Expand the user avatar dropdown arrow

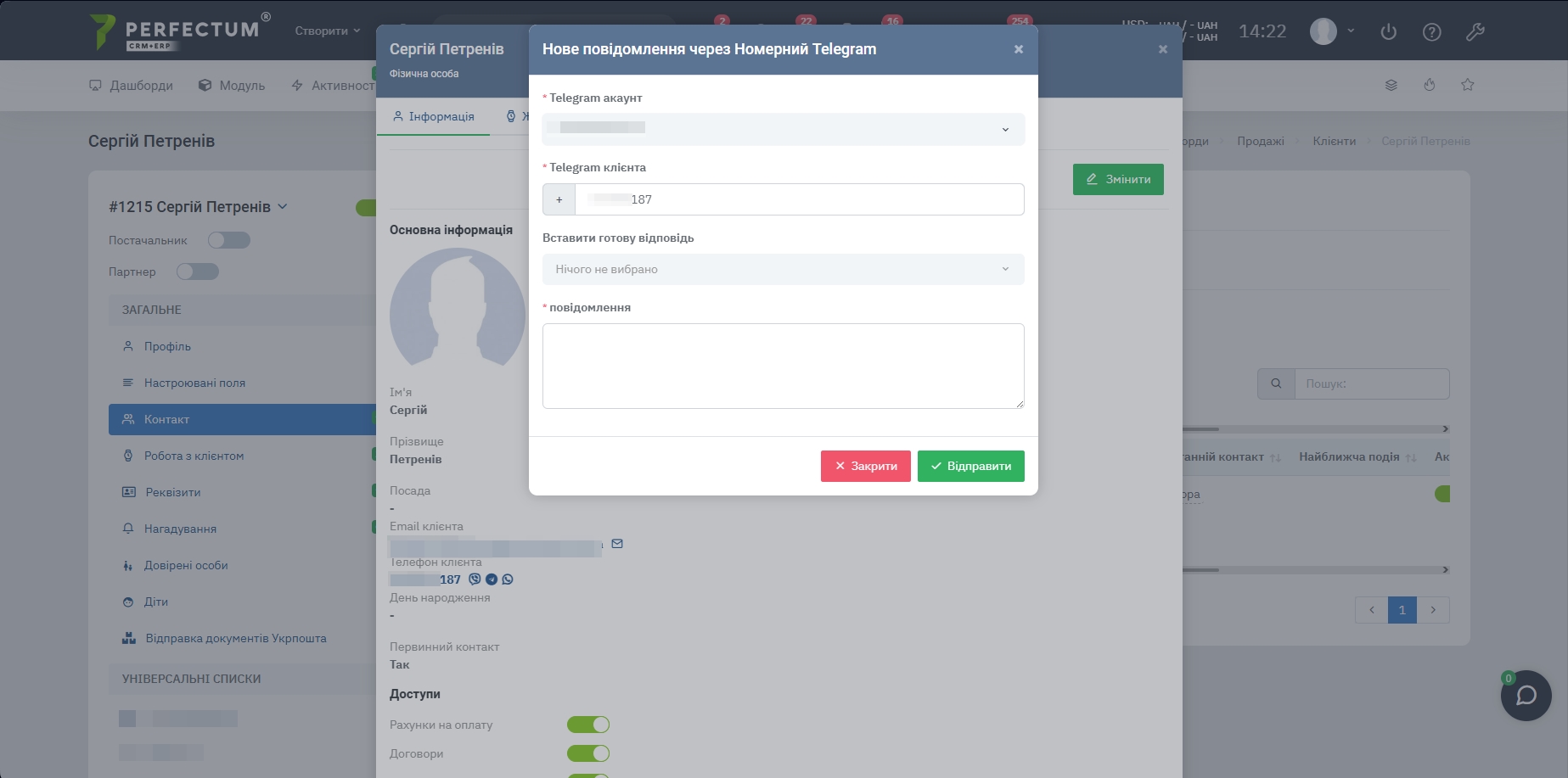pyautogui.click(x=1351, y=31)
